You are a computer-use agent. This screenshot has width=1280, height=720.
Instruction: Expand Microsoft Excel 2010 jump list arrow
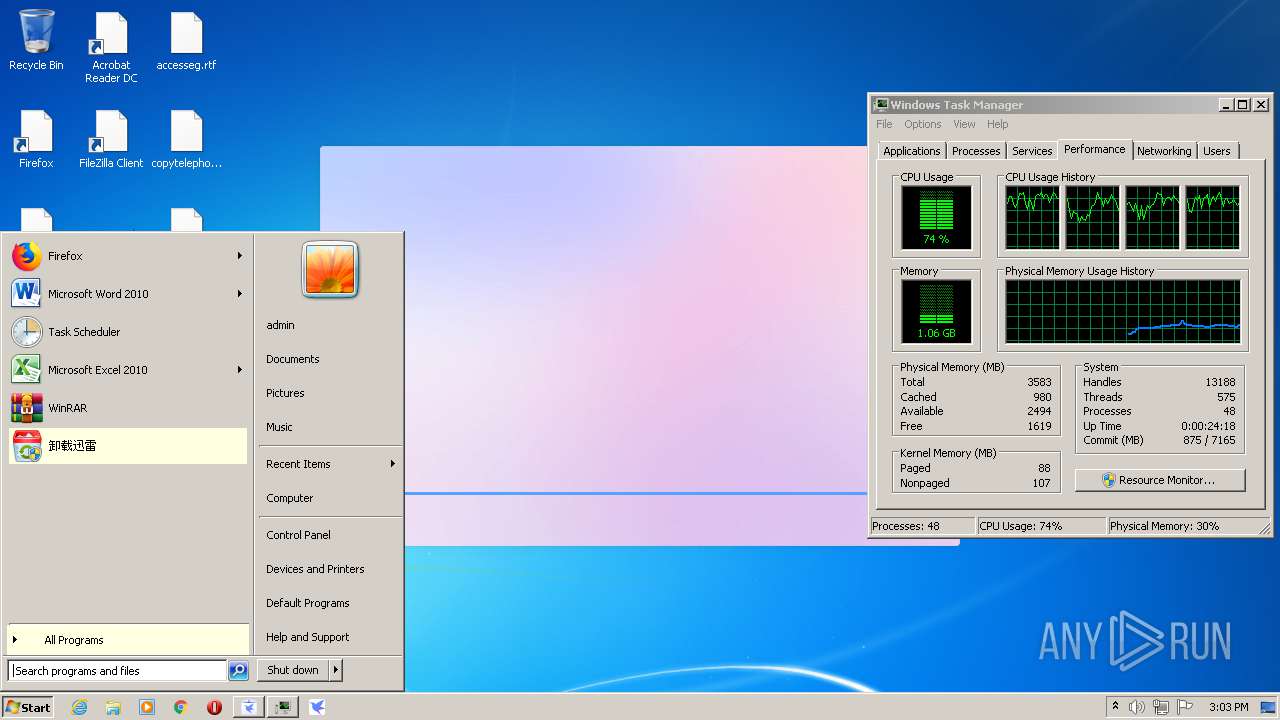(240, 370)
